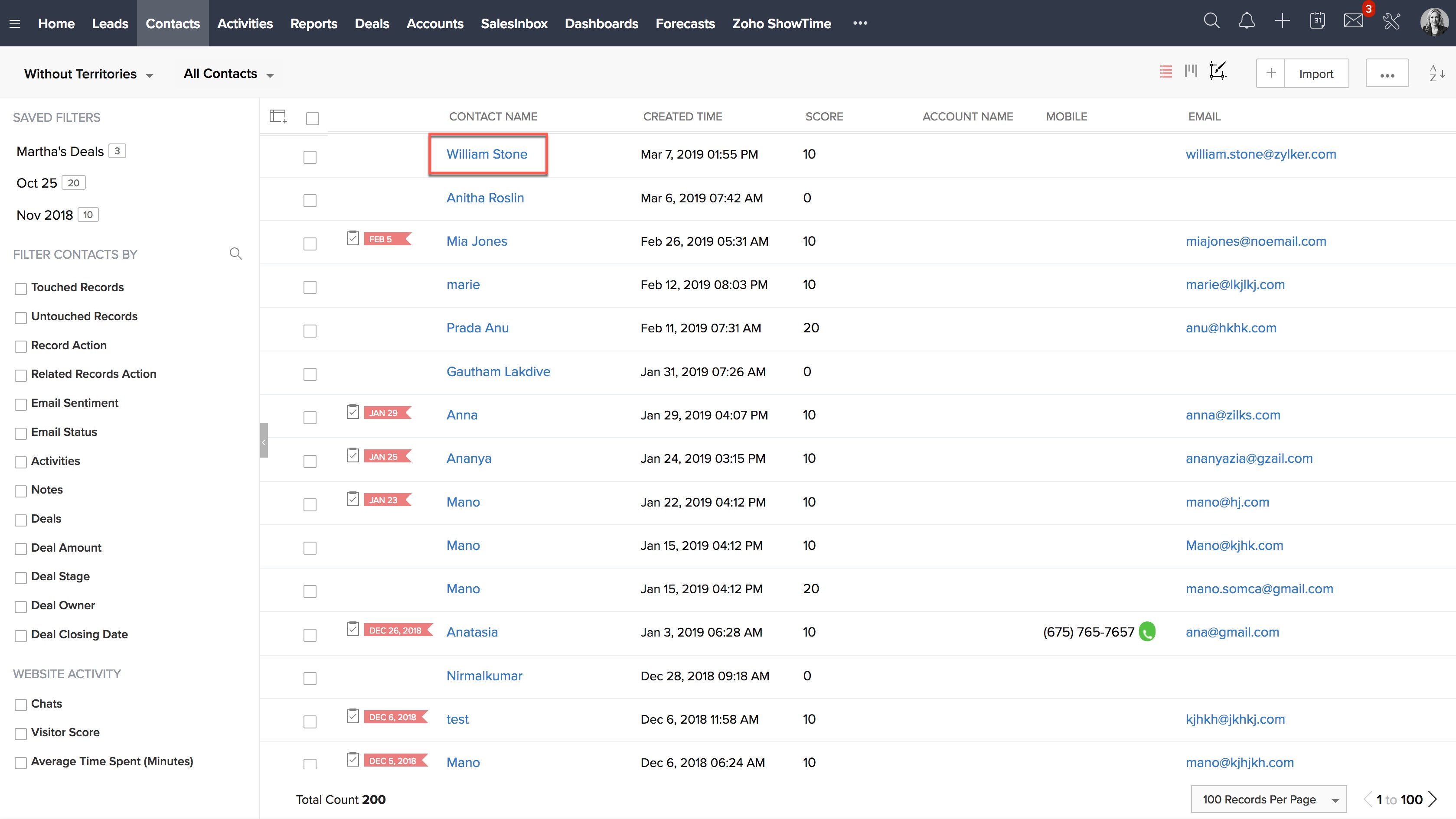Switch to Kanban view icon
This screenshot has height=819, width=1456.
tap(1191, 71)
